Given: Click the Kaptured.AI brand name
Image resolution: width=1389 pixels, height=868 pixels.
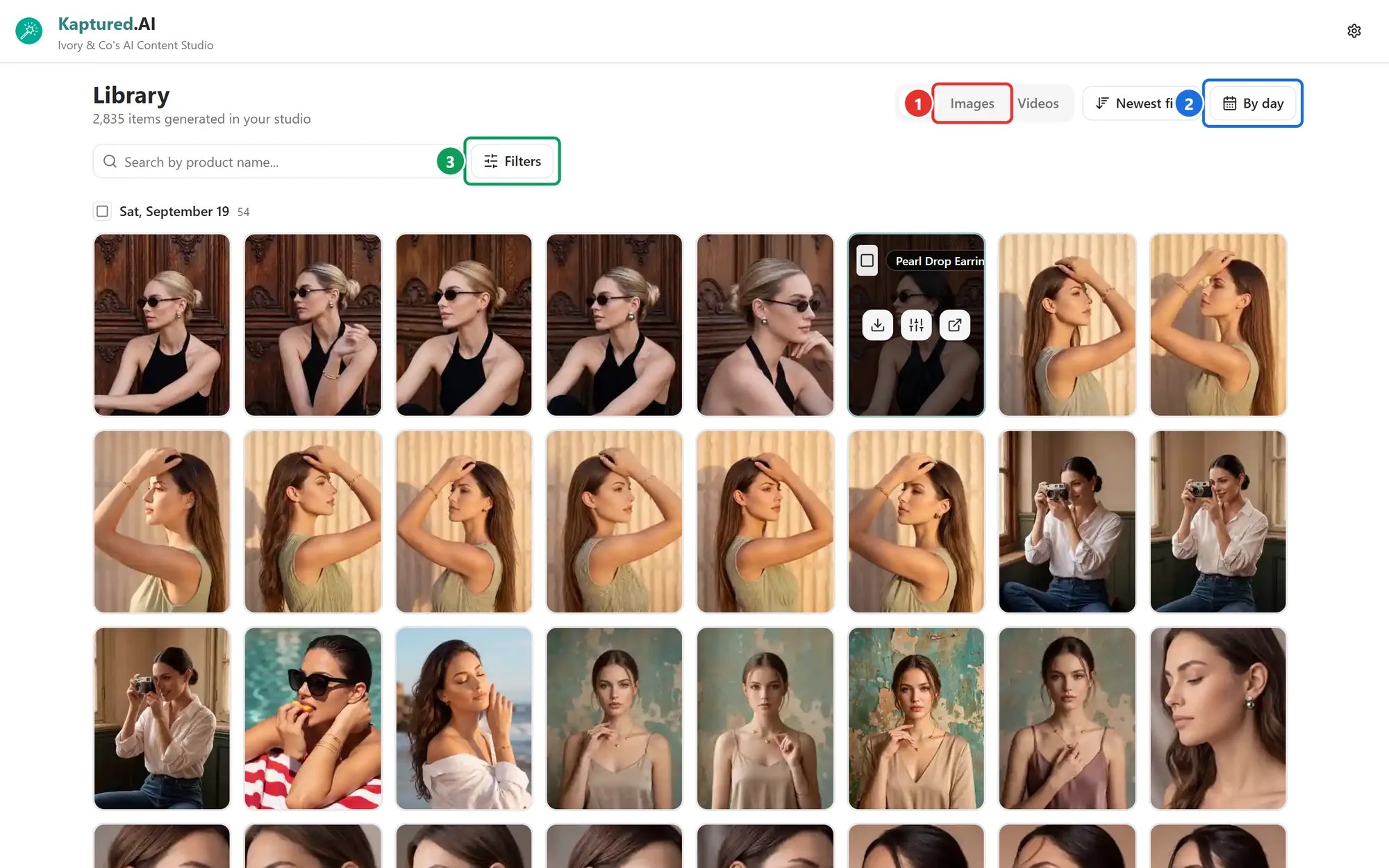Looking at the screenshot, I should [107, 24].
